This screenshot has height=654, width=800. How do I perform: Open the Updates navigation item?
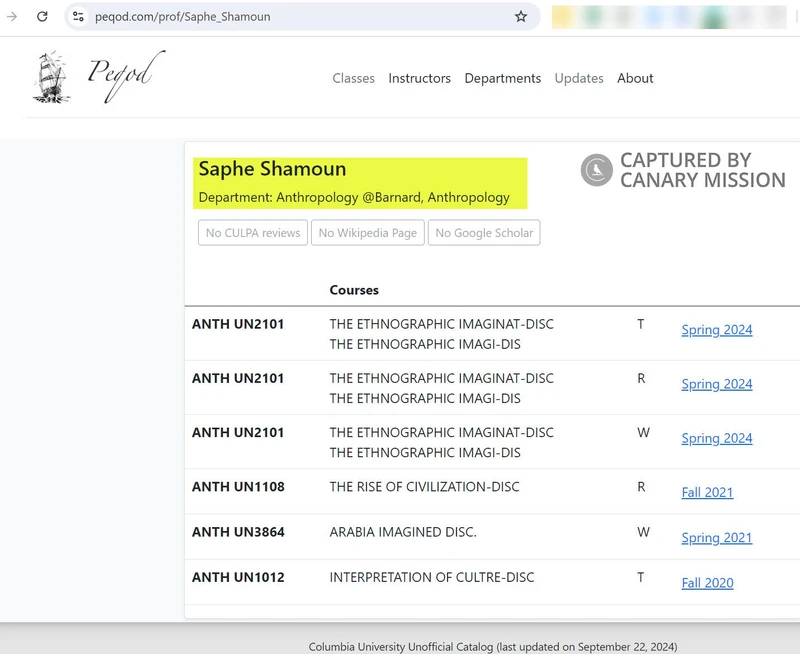click(579, 78)
